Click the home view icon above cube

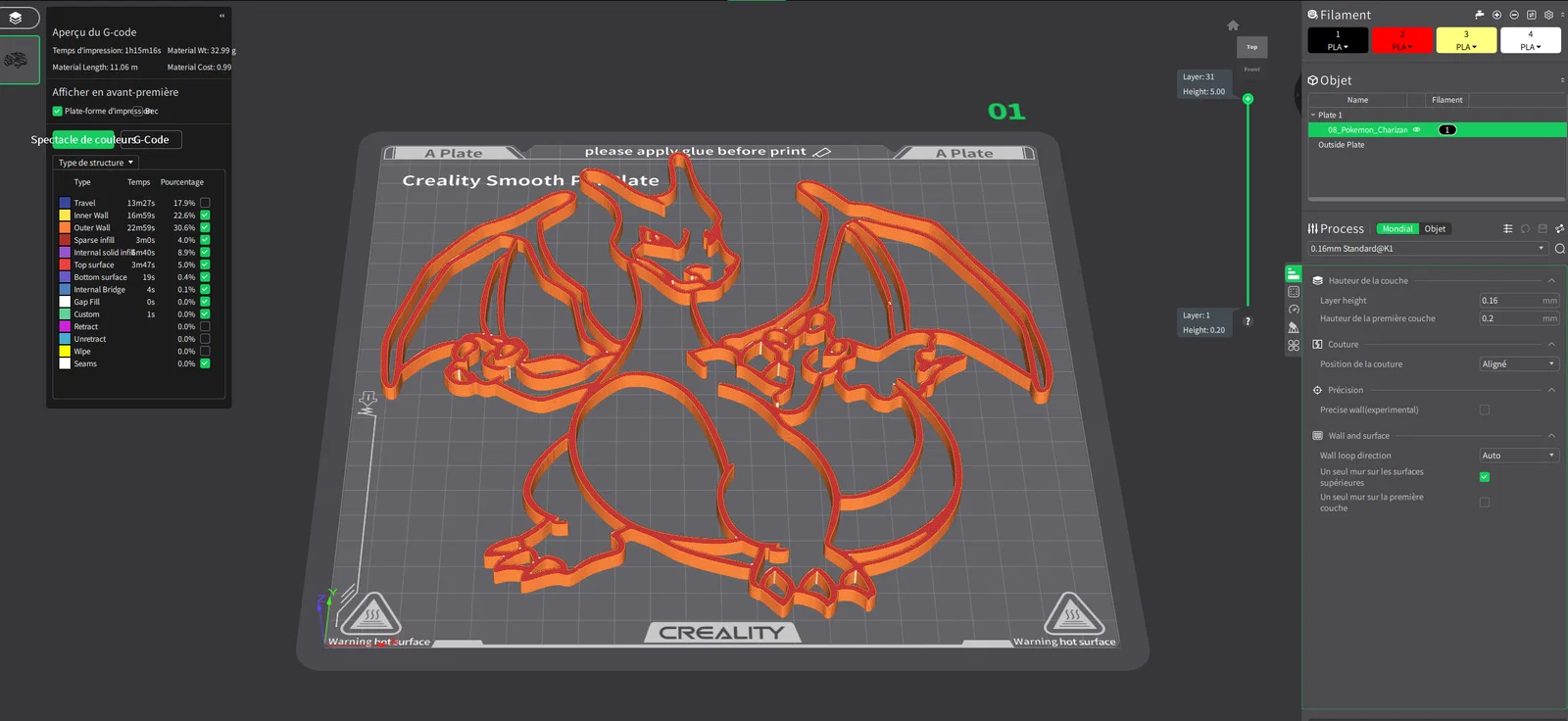click(1233, 25)
